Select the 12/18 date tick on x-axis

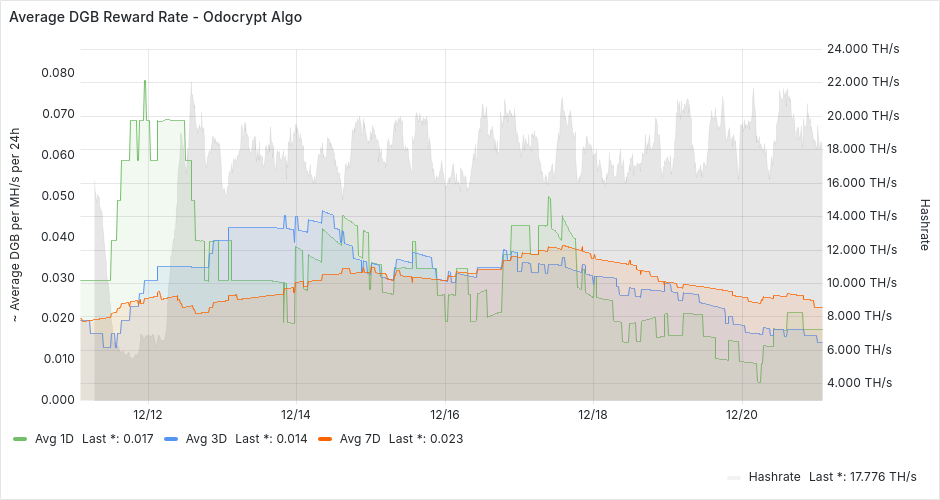pyautogui.click(x=593, y=413)
